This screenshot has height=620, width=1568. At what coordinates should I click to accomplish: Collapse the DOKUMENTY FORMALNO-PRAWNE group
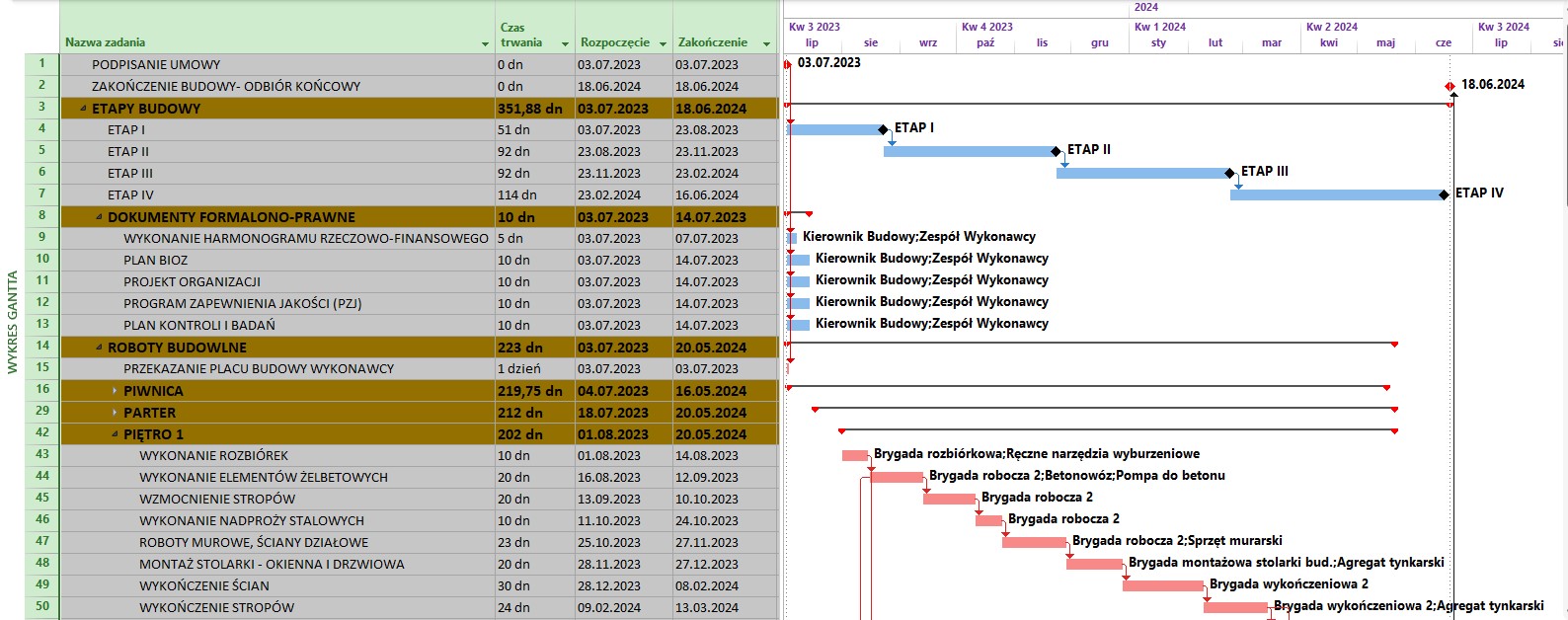(99, 217)
